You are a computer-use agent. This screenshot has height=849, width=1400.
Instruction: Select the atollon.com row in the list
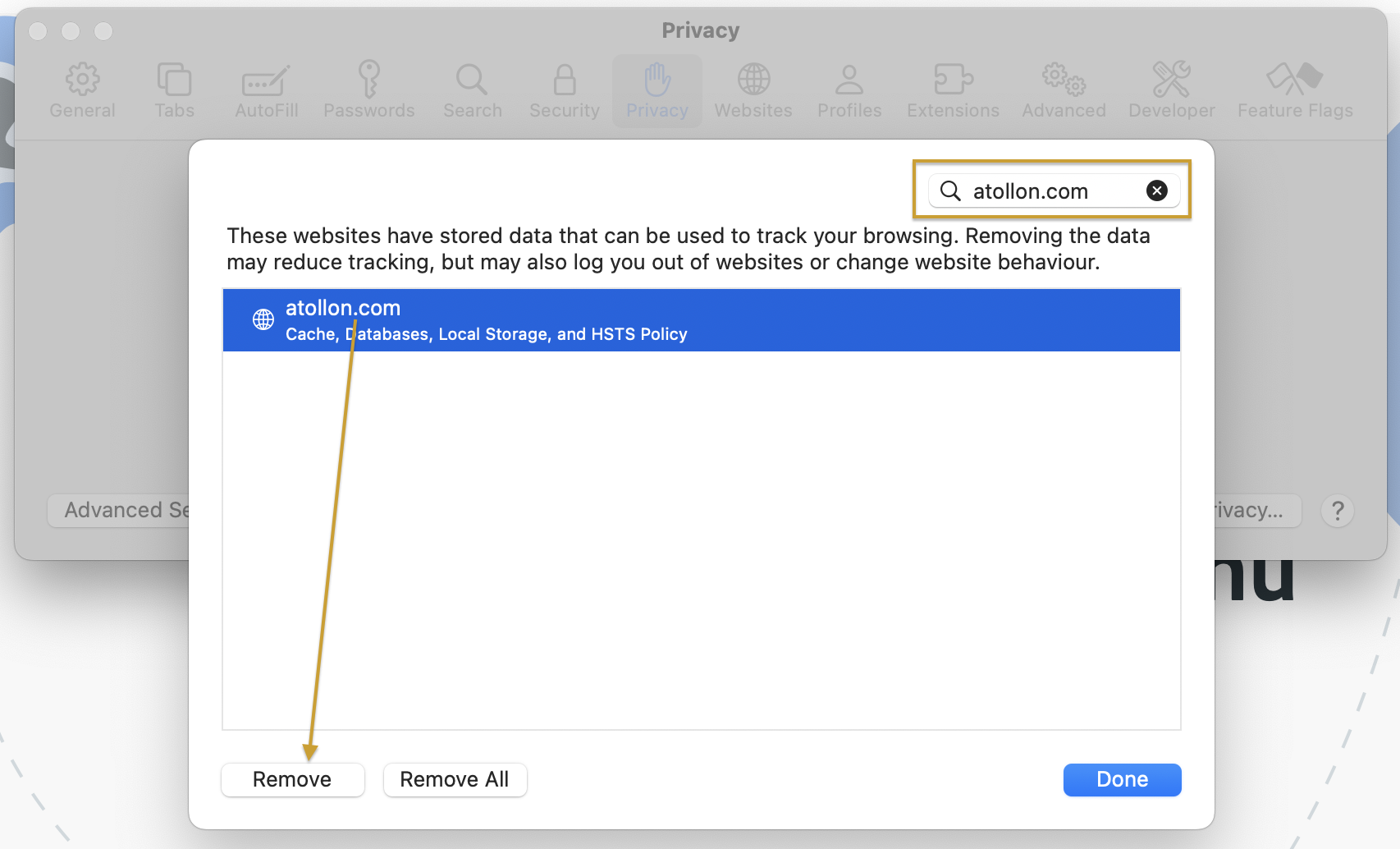701,320
